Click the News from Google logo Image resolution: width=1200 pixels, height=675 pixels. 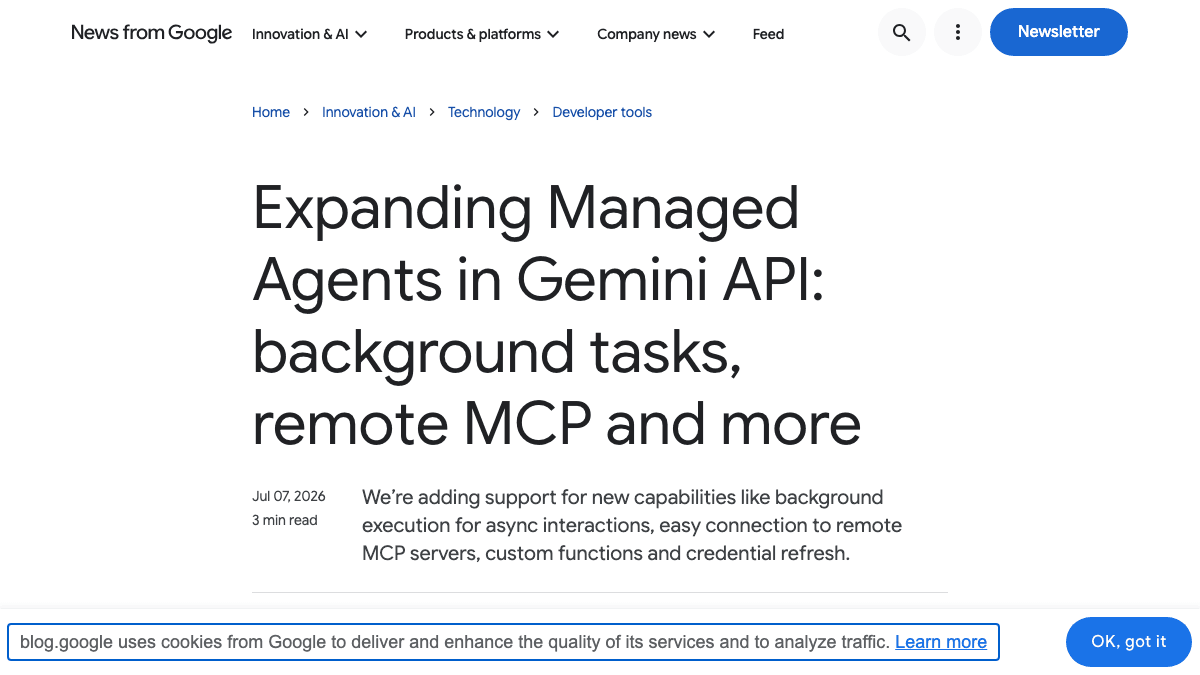pyautogui.click(x=152, y=33)
